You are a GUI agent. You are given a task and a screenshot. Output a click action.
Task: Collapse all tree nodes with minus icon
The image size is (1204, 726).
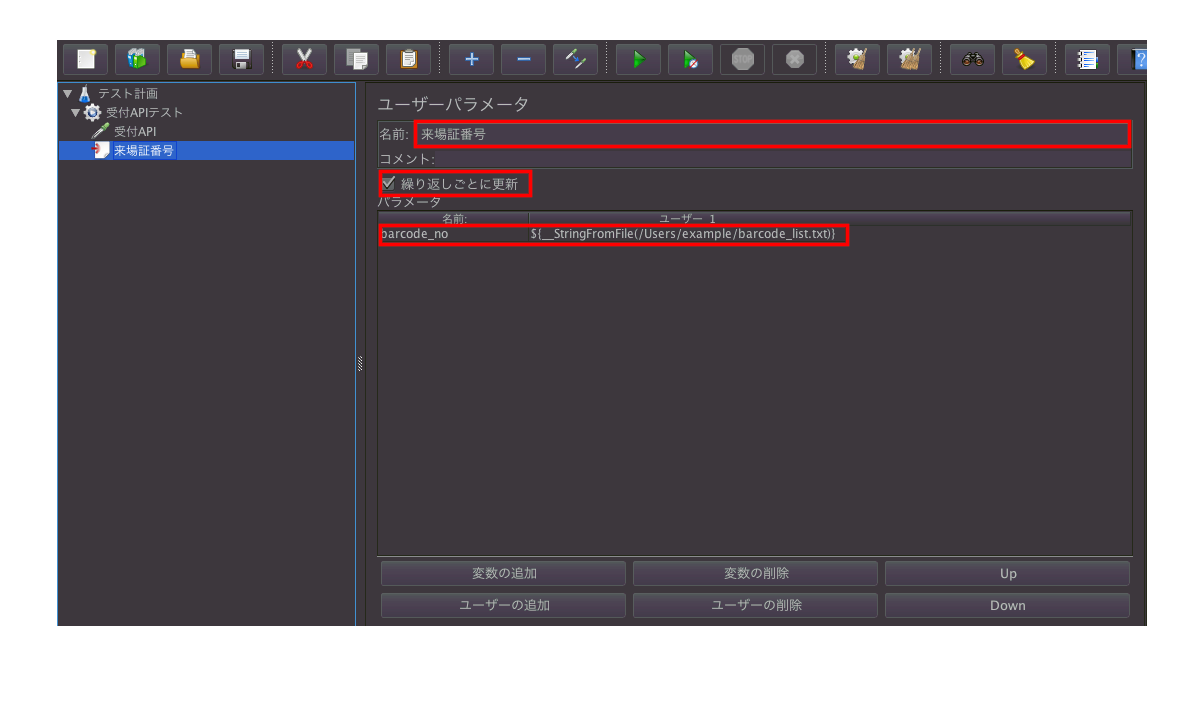click(x=523, y=59)
